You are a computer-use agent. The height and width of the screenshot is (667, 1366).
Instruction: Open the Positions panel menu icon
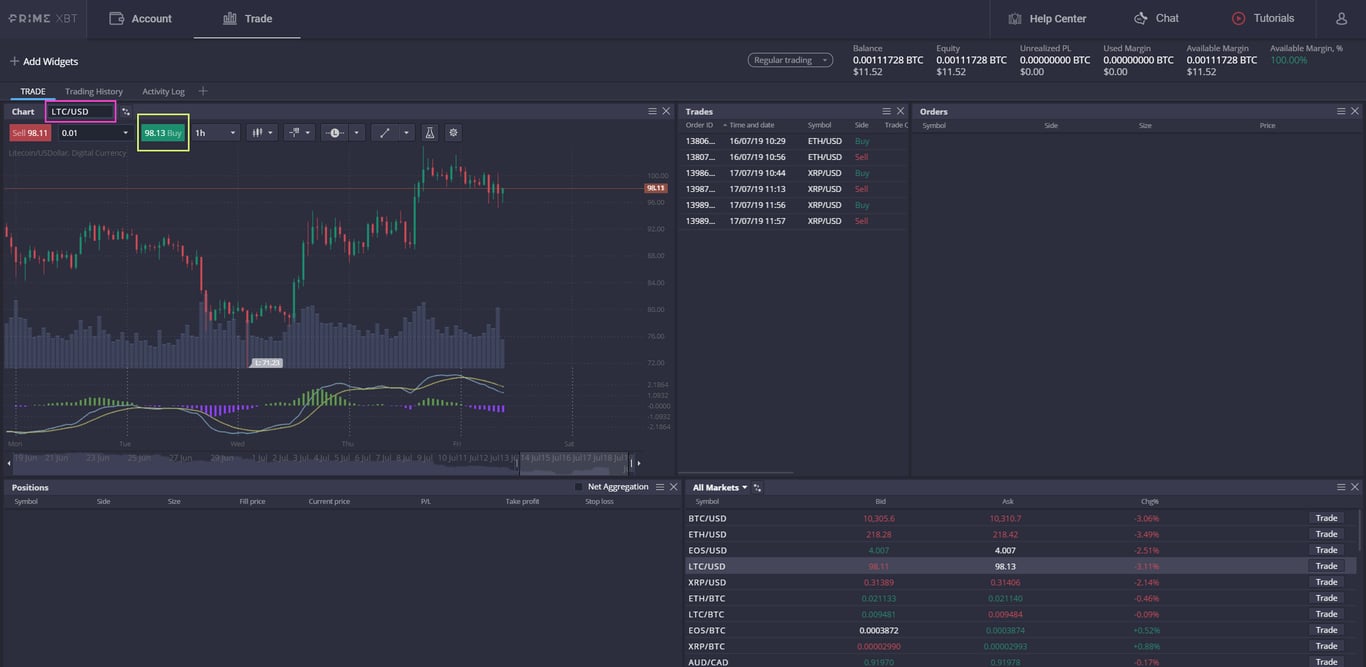[x=661, y=487]
